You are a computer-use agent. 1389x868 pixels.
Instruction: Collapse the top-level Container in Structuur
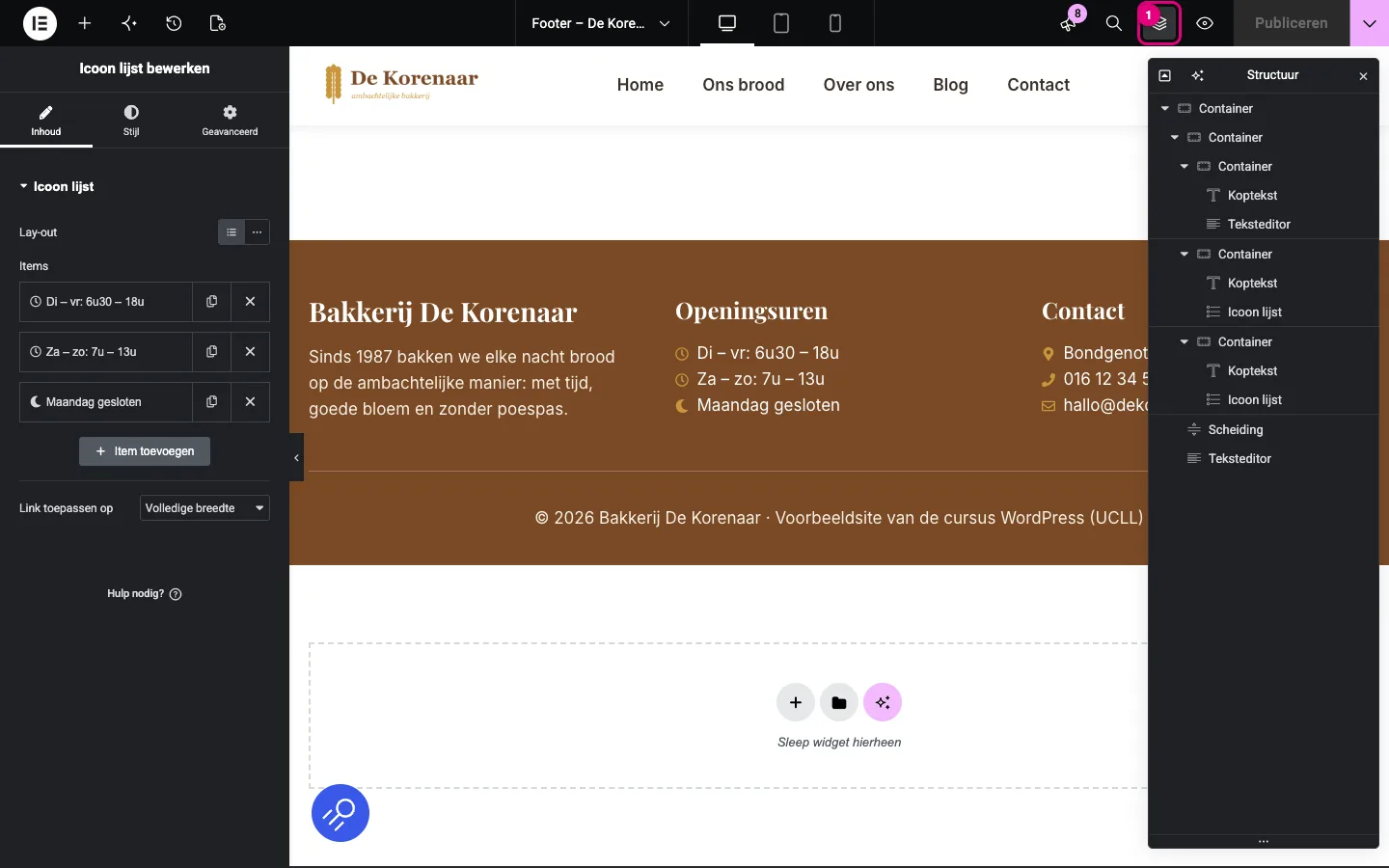point(1165,109)
